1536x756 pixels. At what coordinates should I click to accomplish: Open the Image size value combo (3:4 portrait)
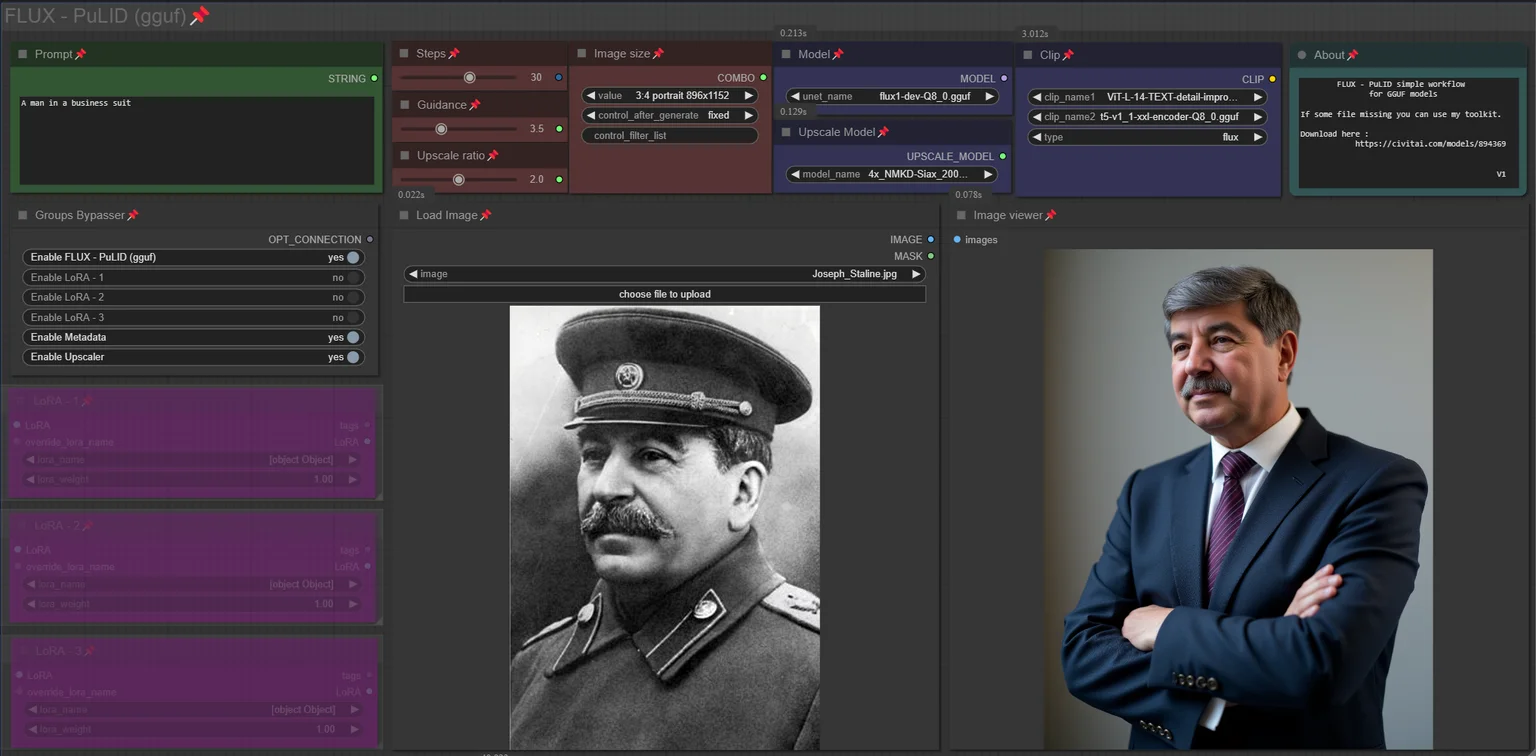tap(670, 96)
